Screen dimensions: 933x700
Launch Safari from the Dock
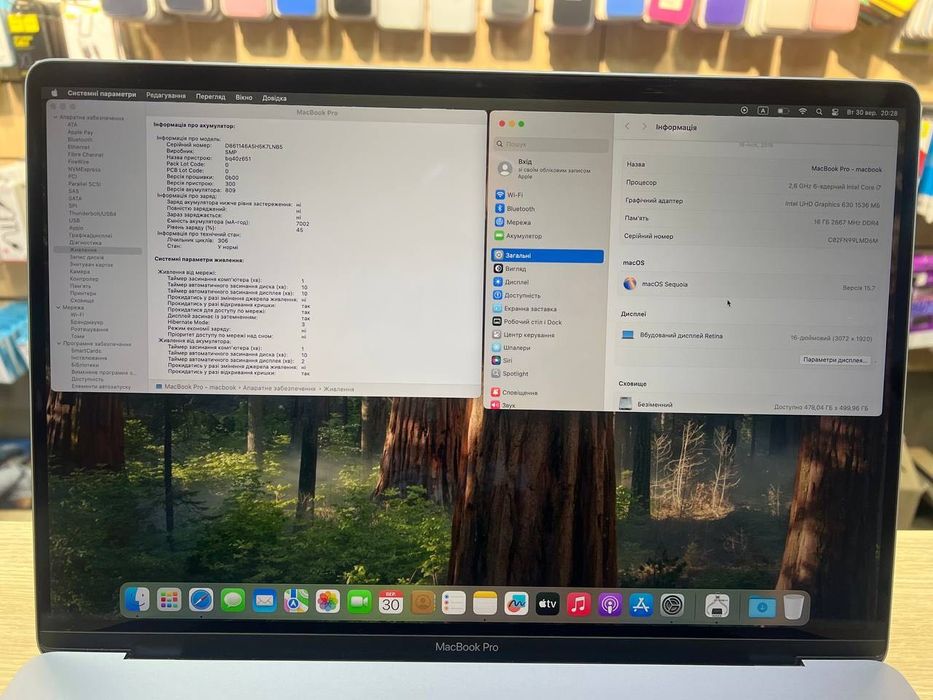(x=201, y=601)
